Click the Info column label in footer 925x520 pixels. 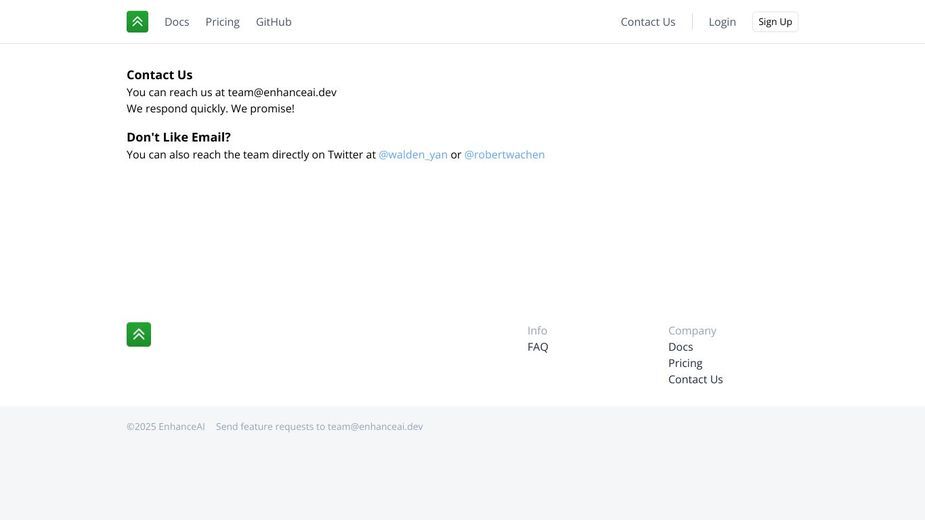537,331
